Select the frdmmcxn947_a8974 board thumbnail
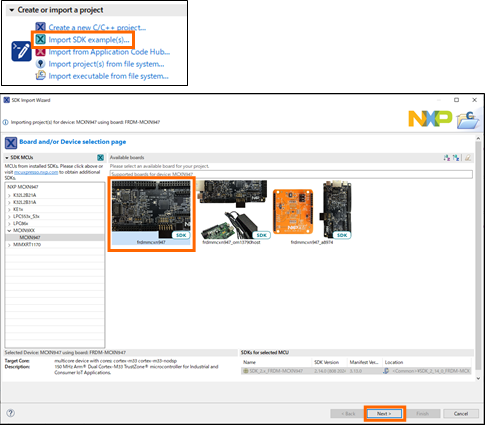487x426 pixels. pos(312,213)
